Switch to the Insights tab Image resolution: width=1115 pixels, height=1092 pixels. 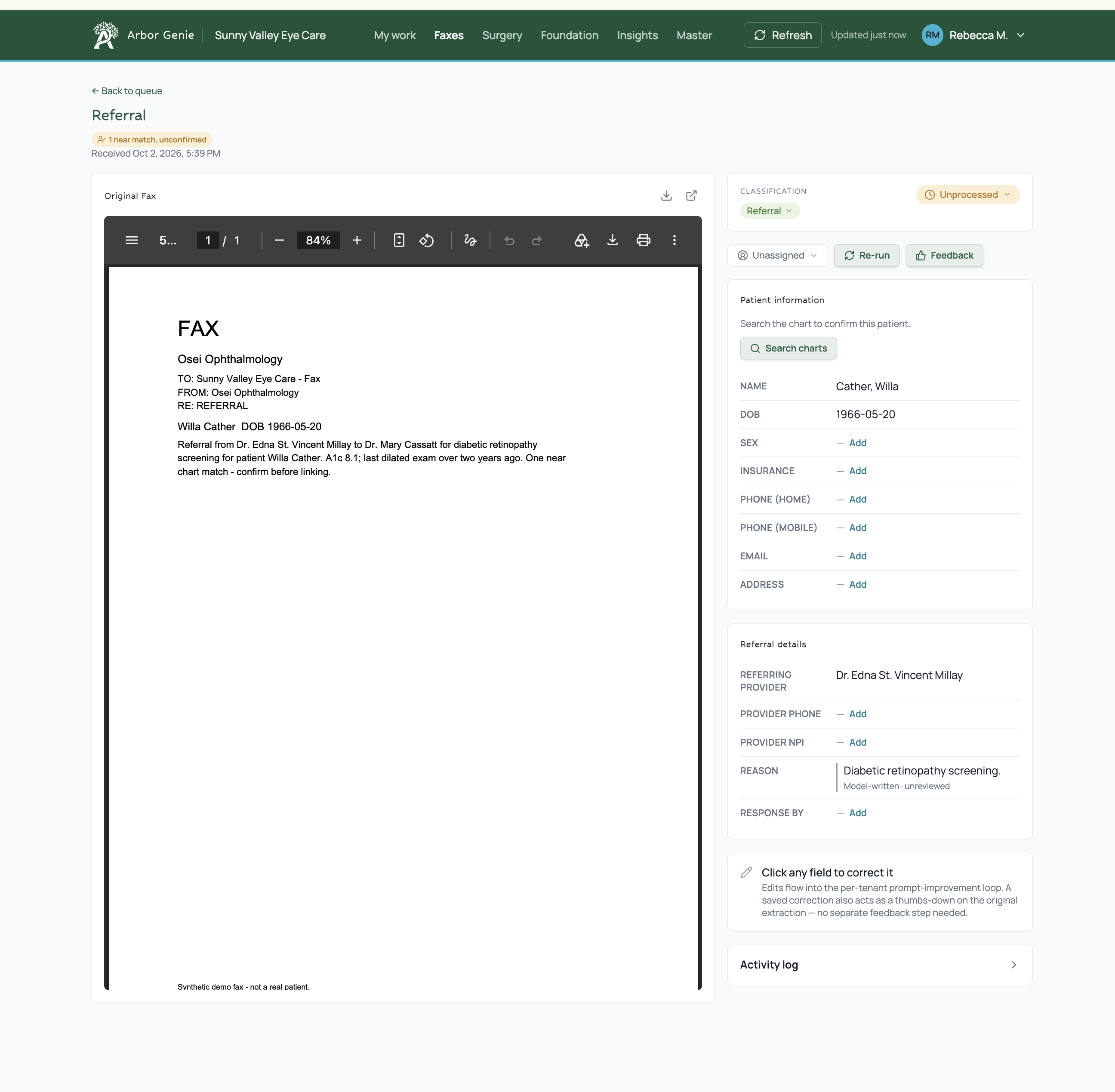[638, 35]
